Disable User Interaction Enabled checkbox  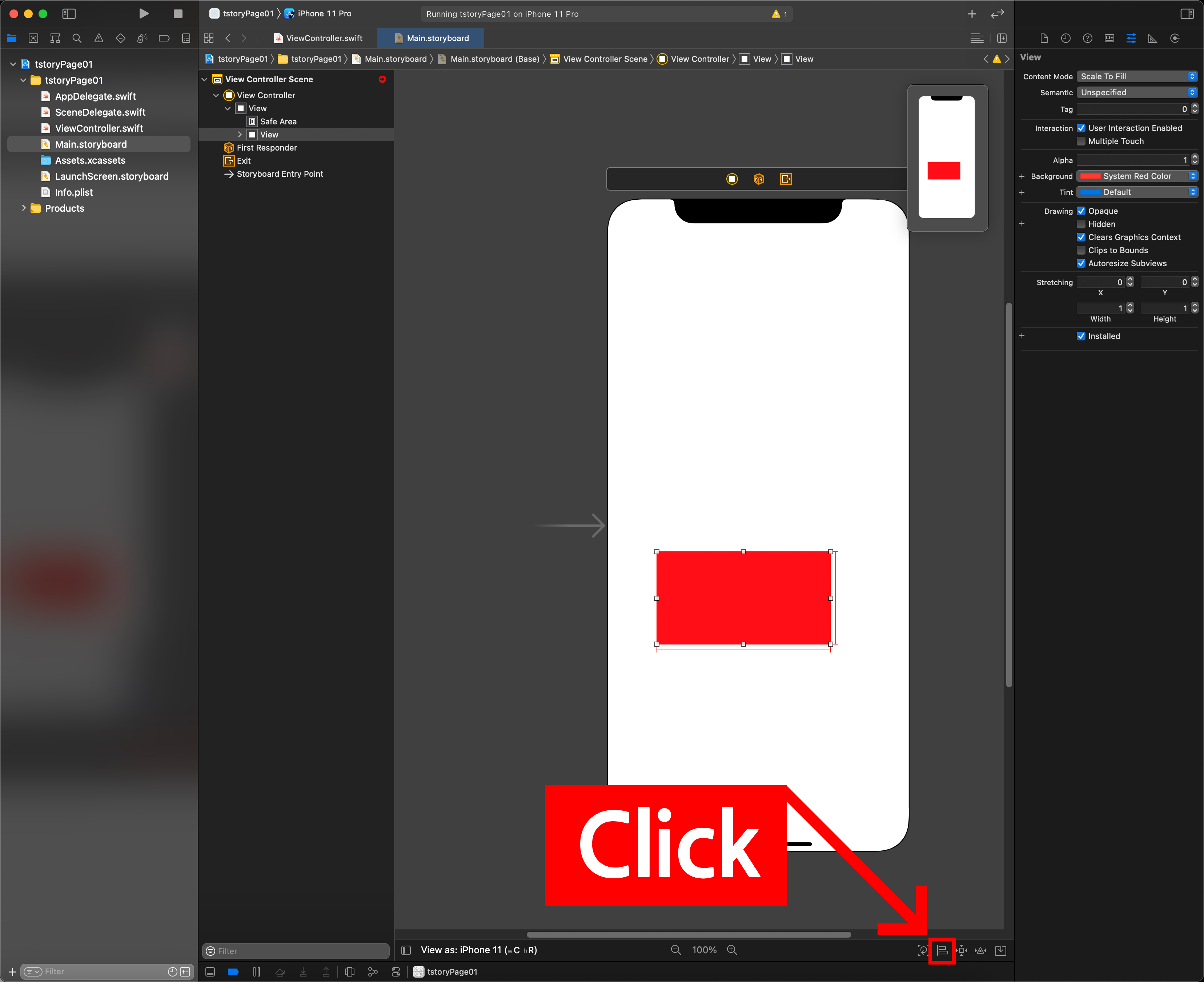pos(1081,128)
